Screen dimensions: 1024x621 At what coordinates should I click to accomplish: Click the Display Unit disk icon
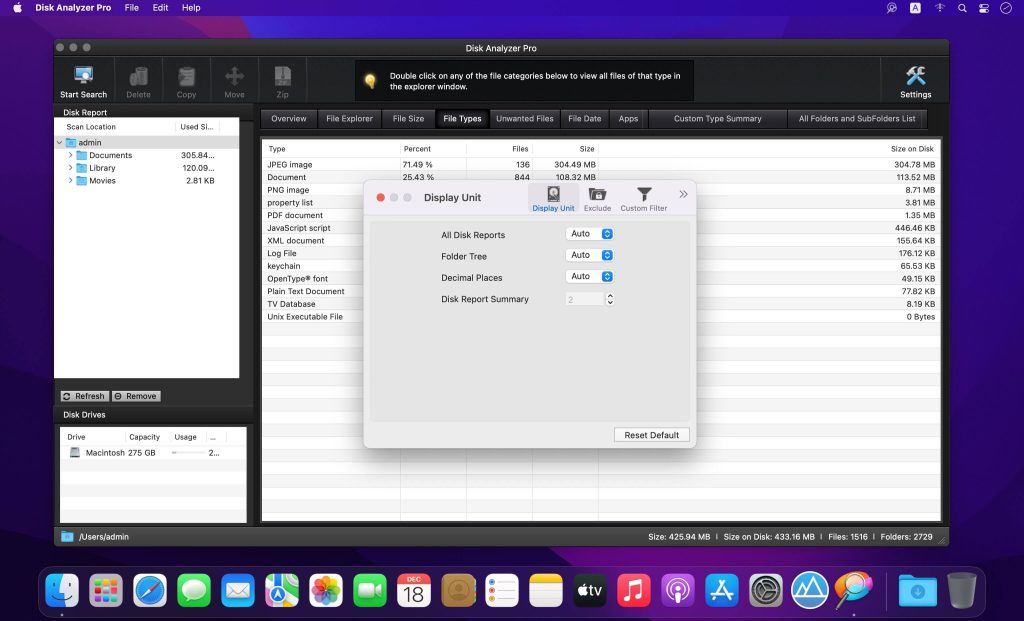click(553, 194)
